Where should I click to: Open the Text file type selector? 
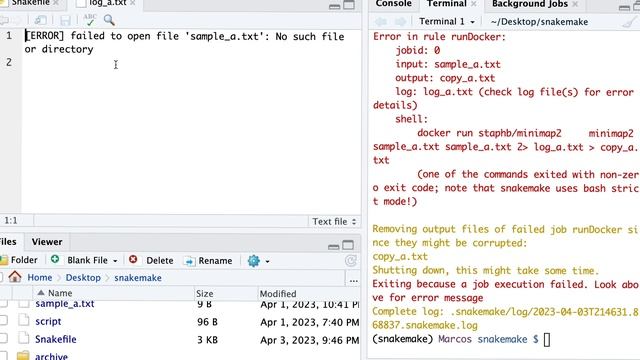334,221
